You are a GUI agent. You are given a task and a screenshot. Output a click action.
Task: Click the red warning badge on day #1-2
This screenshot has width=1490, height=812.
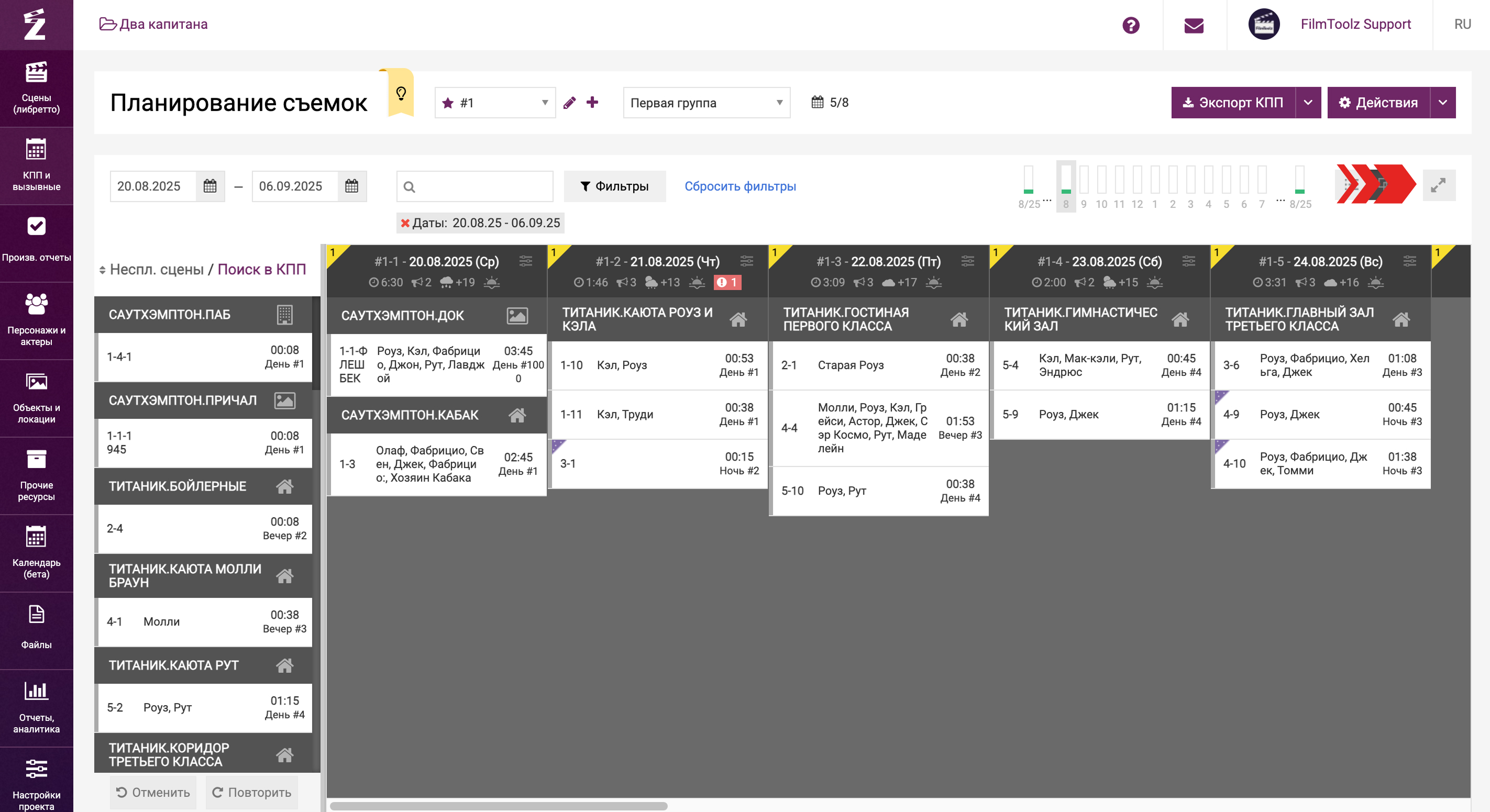(726, 282)
